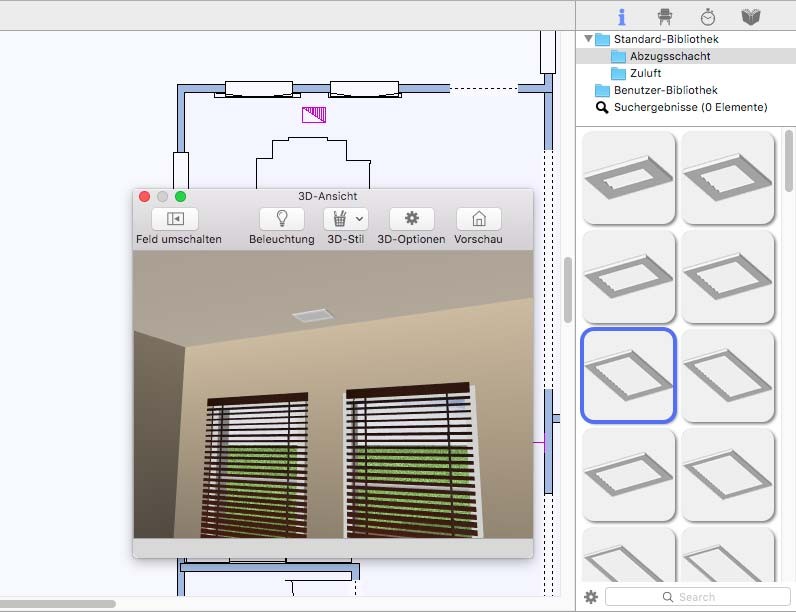Viewport: 796px width, 612px height.
Task: Click left window blinds in 3D view
Action: pos(255,465)
